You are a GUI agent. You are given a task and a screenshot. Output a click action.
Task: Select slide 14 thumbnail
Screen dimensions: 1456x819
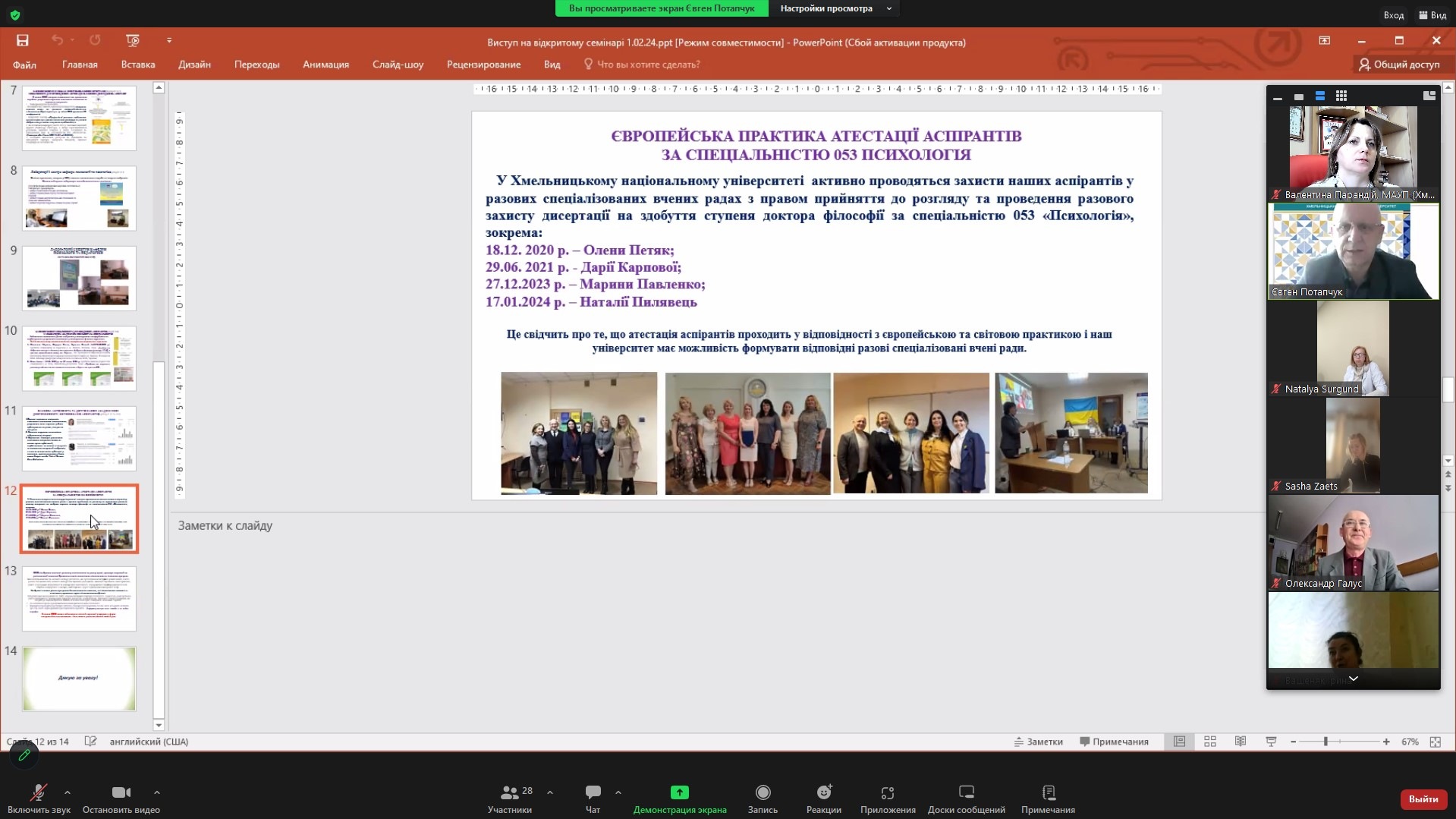pyautogui.click(x=79, y=679)
